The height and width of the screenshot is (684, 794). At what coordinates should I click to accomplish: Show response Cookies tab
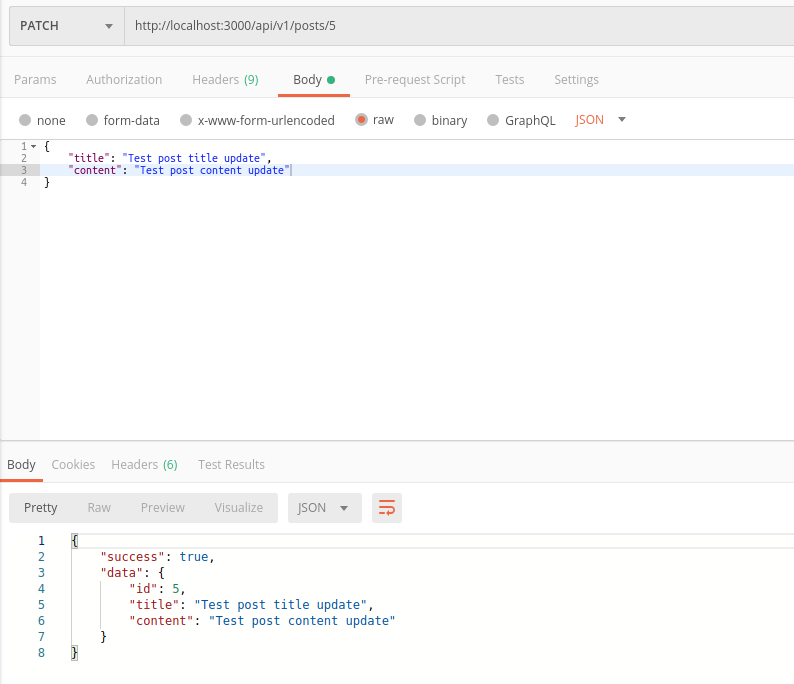point(73,464)
